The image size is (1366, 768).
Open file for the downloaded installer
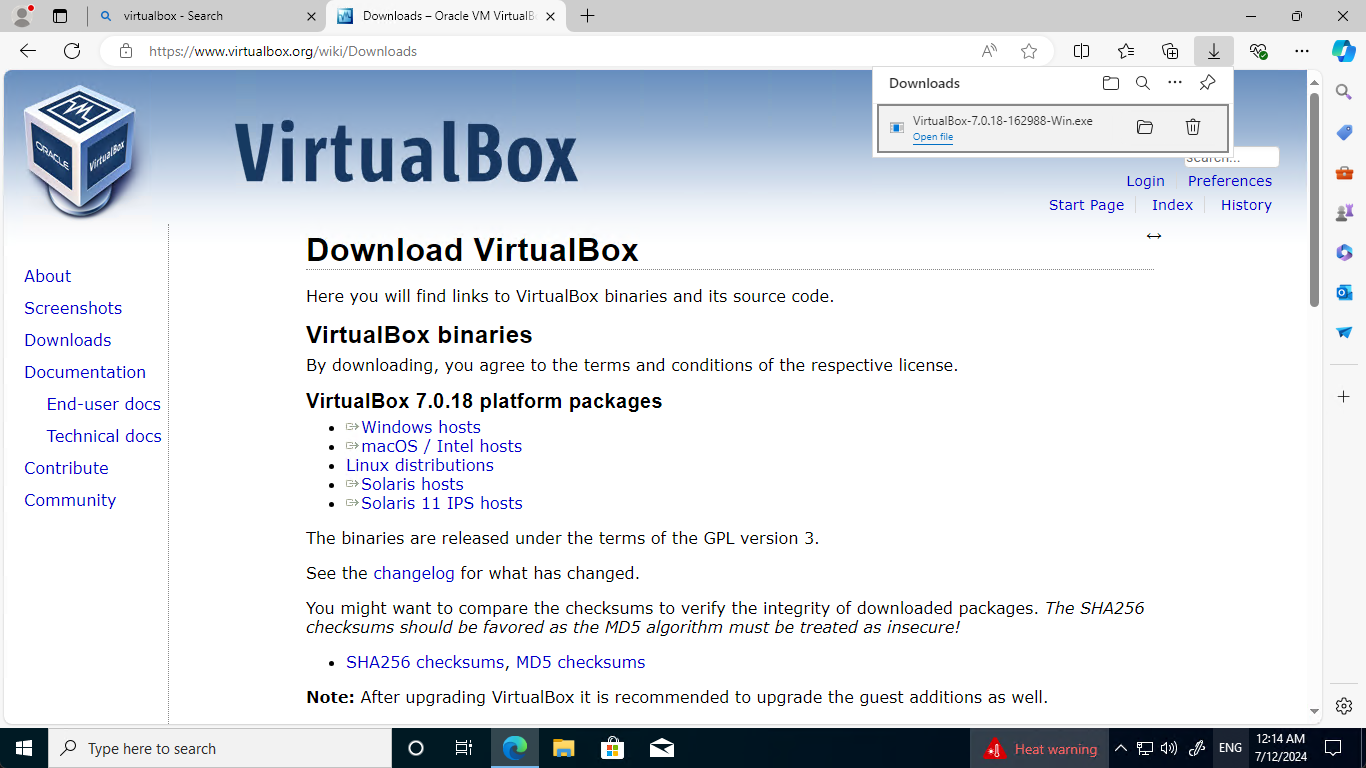[932, 137]
